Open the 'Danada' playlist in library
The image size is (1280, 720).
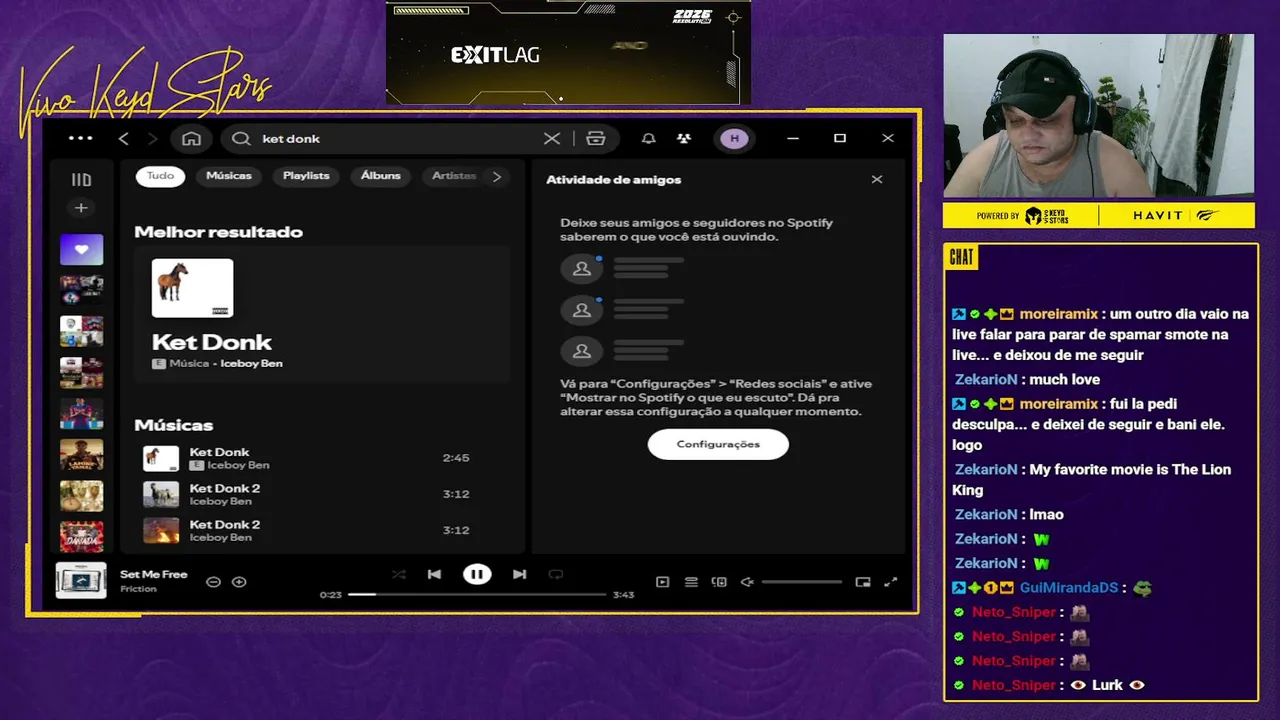[81, 537]
